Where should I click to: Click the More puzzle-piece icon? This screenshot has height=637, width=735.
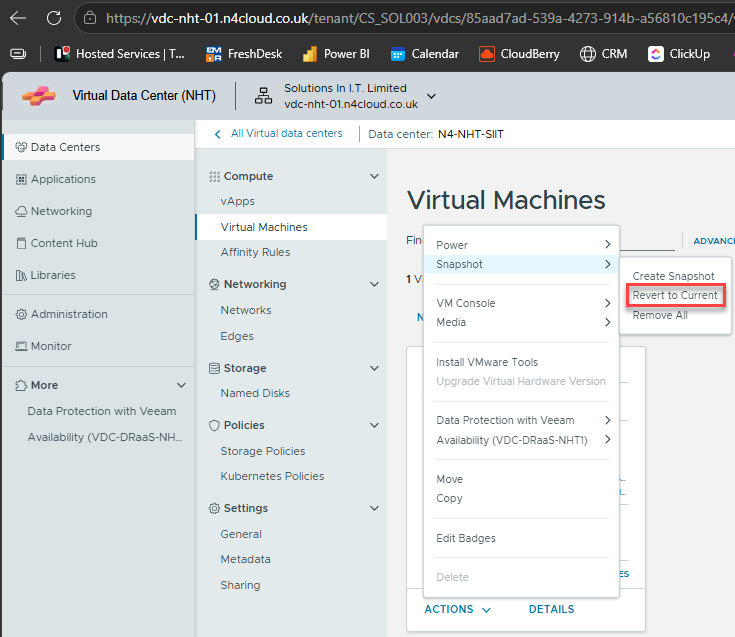click(21, 385)
